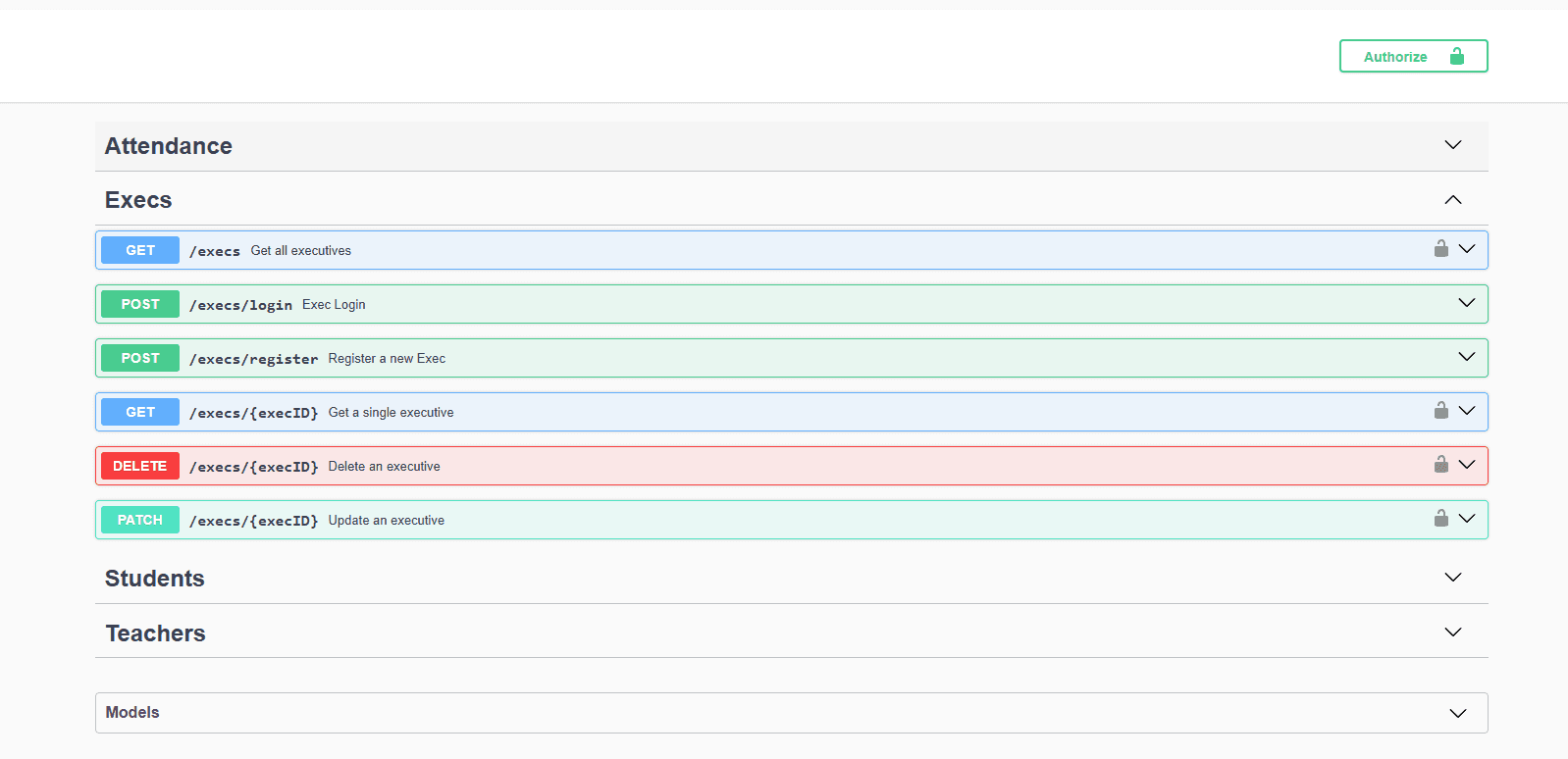This screenshot has height=759, width=1568.
Task: Open the Teachers section heading
Action: (x=156, y=633)
